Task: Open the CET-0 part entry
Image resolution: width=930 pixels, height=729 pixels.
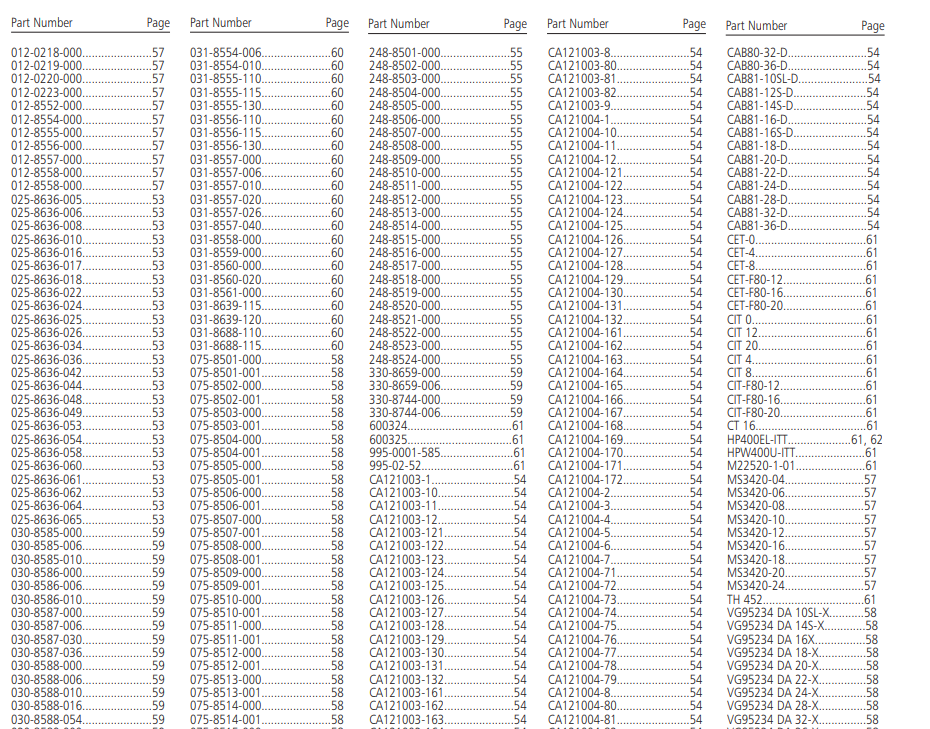Action: [x=741, y=239]
